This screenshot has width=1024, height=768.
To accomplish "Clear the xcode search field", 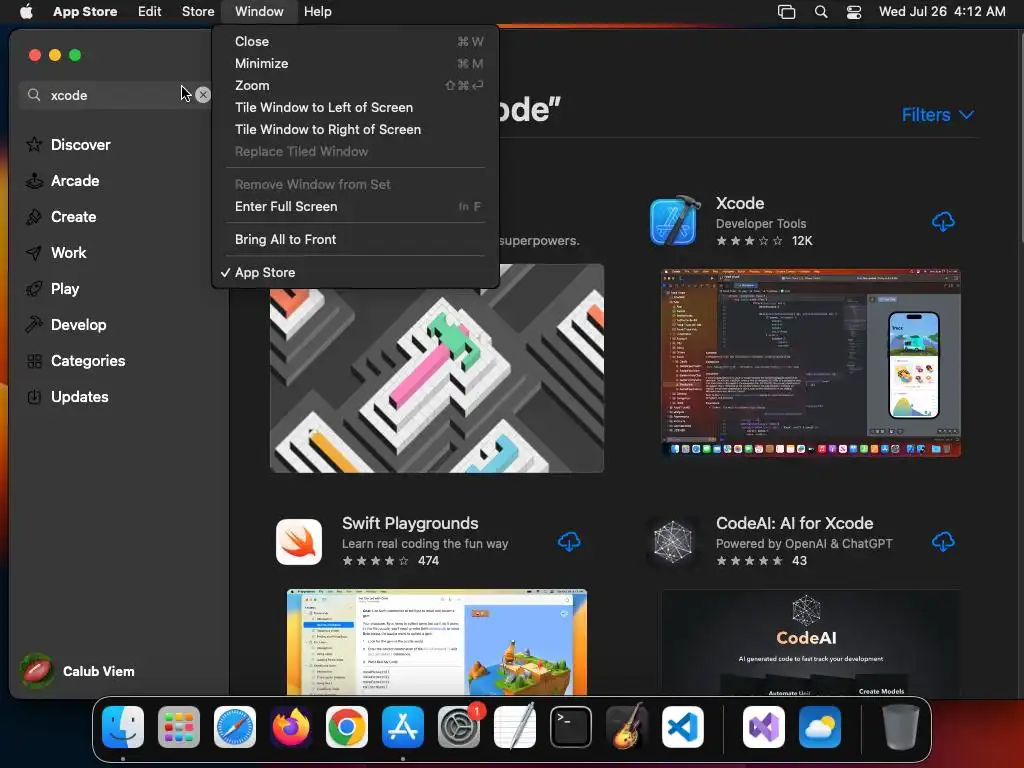I will coord(203,95).
